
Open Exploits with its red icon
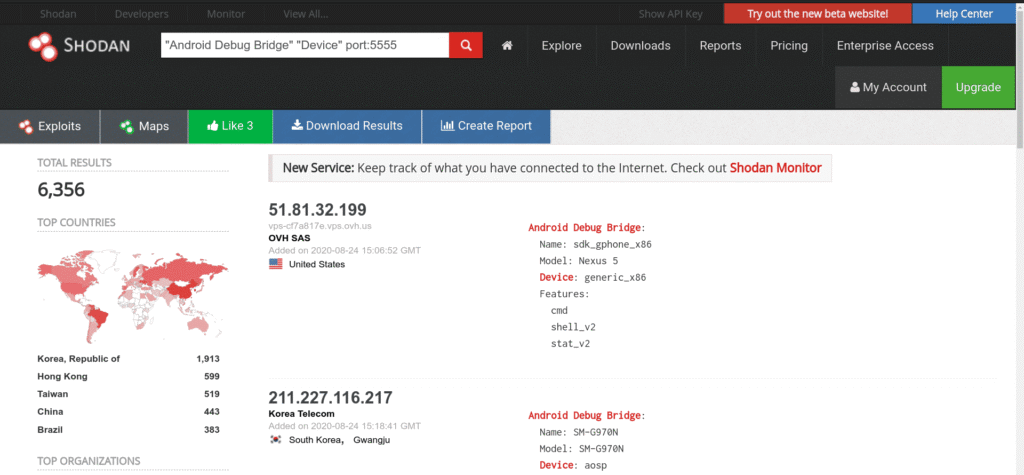50,126
